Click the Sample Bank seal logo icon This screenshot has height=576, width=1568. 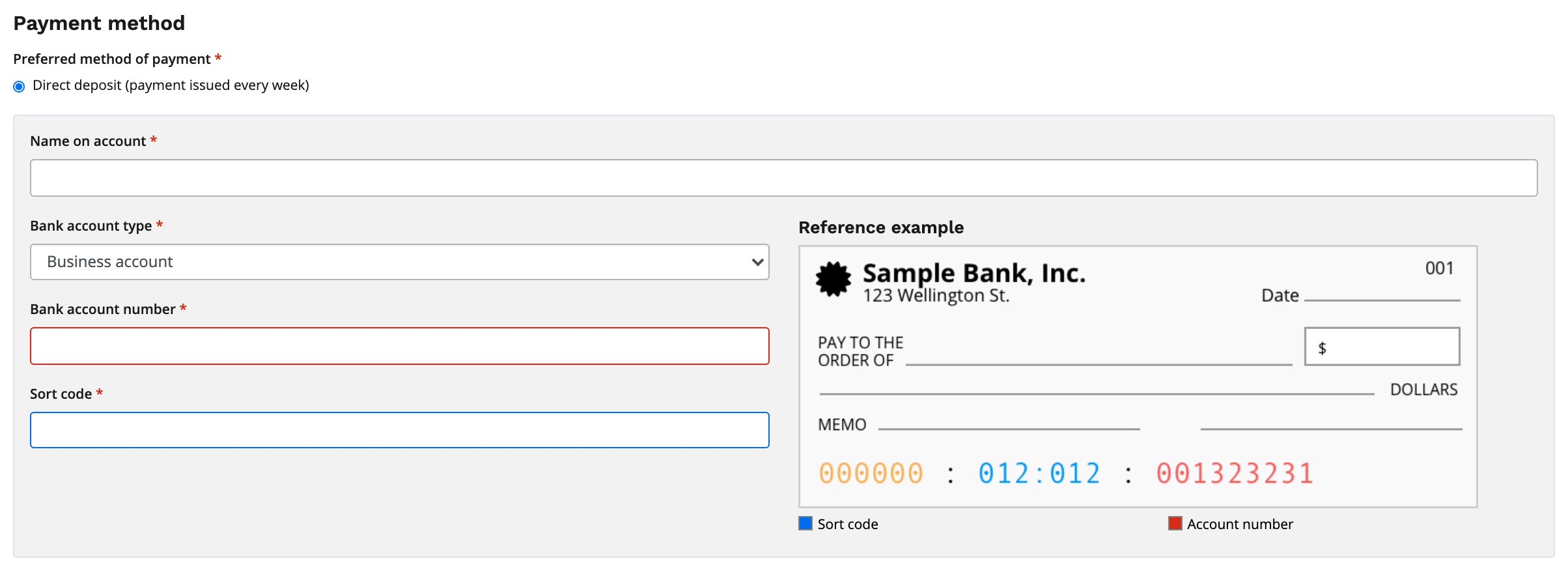coord(833,280)
